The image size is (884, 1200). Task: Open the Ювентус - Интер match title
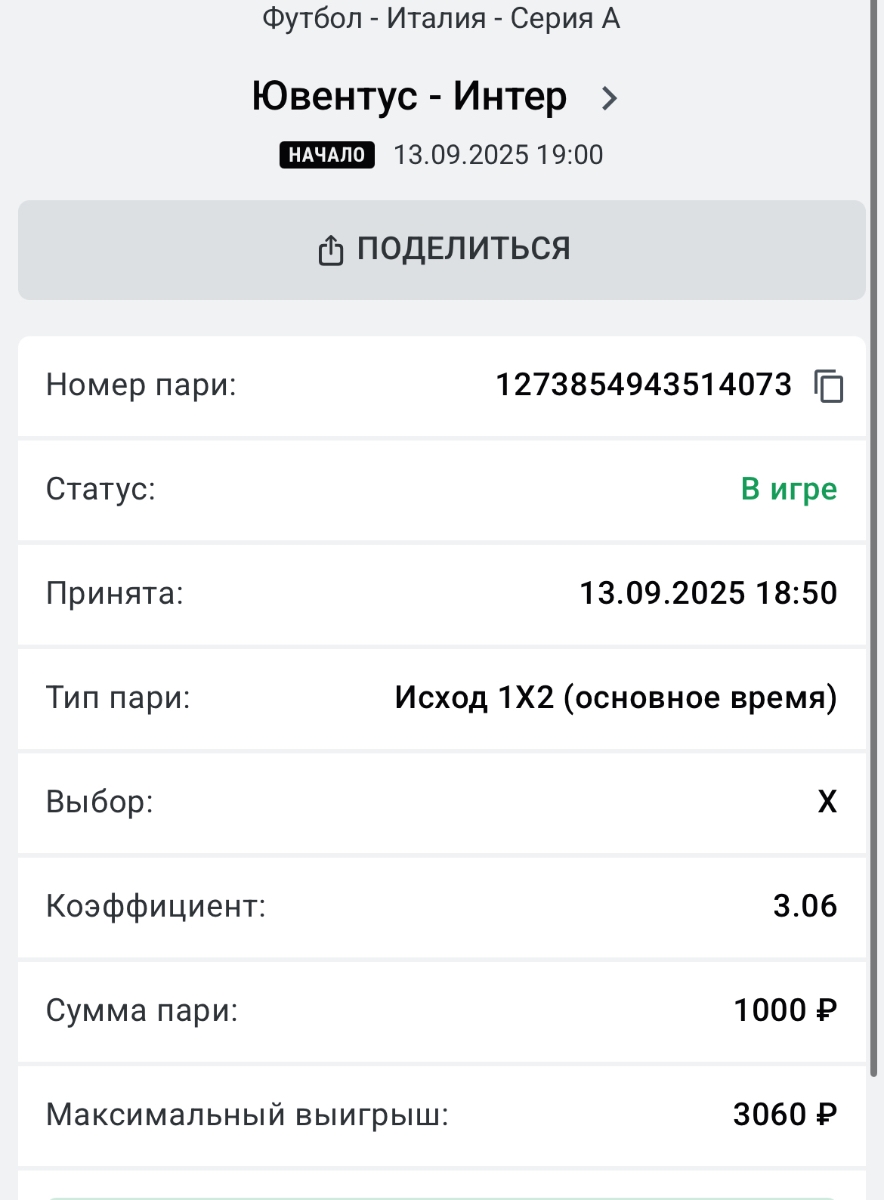click(409, 97)
